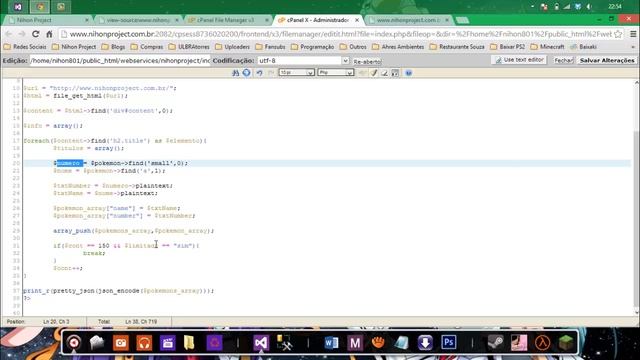
Task: Open the Baixar PS2 bookmarks folder
Action: pyautogui.click(x=508, y=47)
